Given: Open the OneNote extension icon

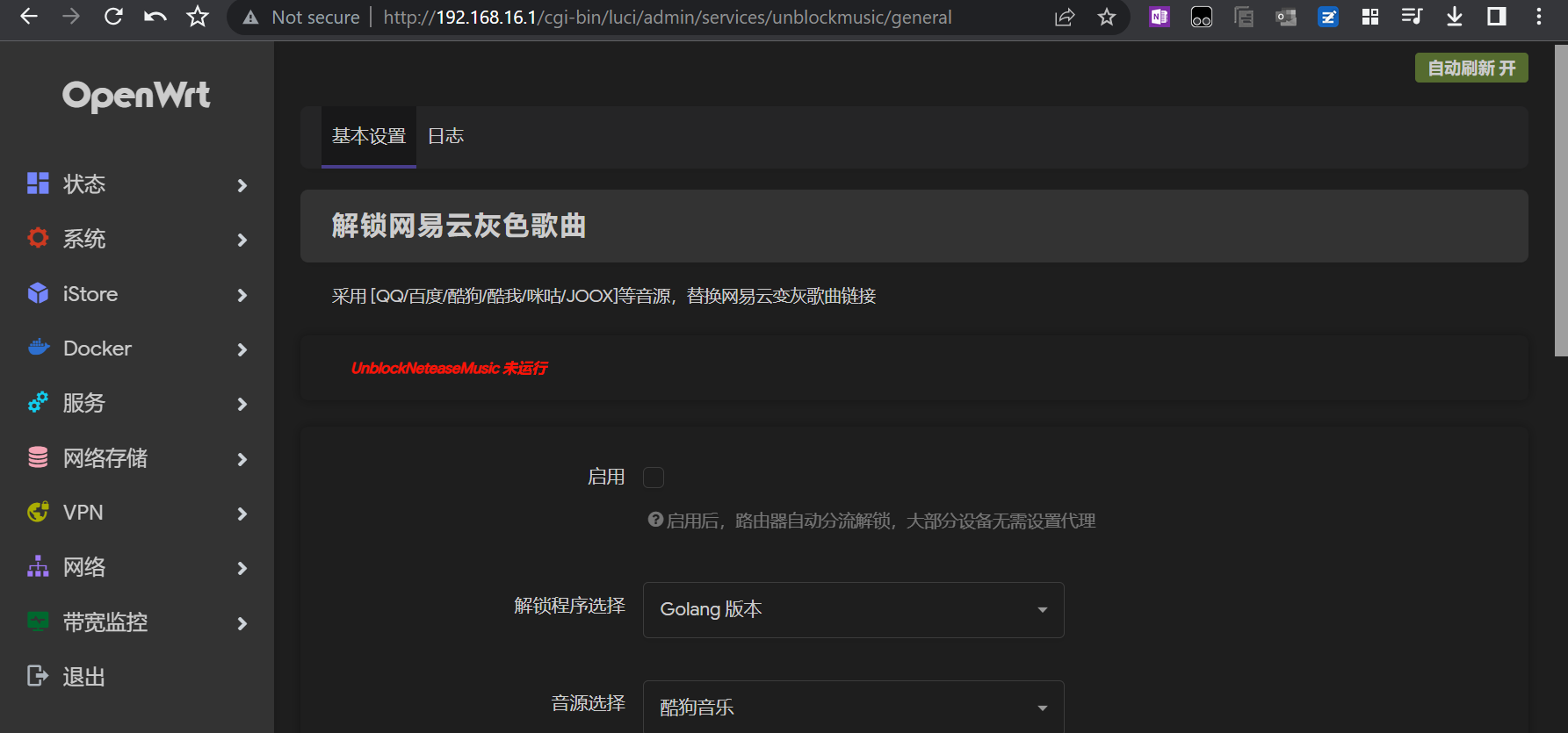Looking at the screenshot, I should point(1160,17).
